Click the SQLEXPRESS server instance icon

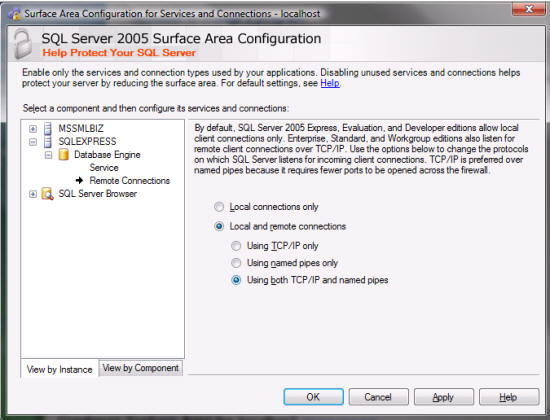pos(48,142)
